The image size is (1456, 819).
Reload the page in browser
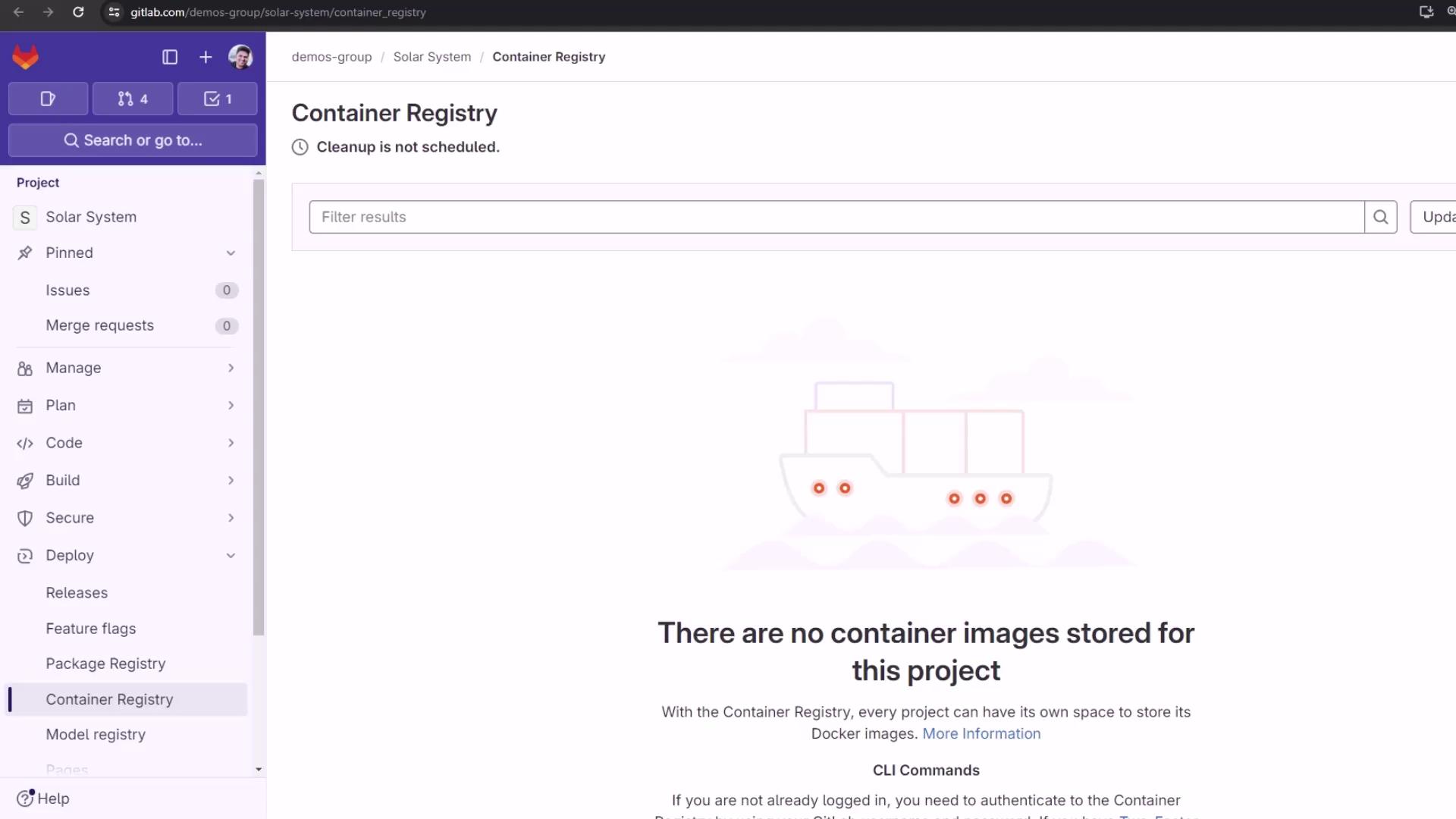(78, 12)
